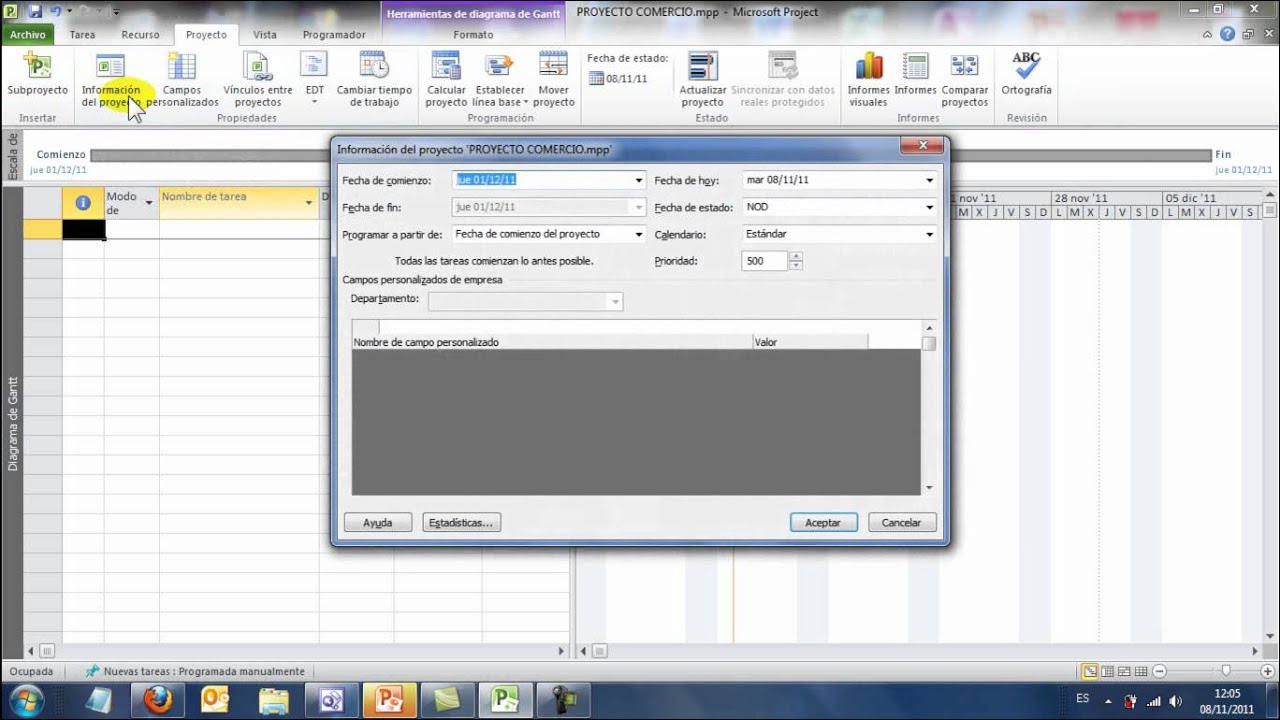Click the timescale zoom slider handle

1227,671
